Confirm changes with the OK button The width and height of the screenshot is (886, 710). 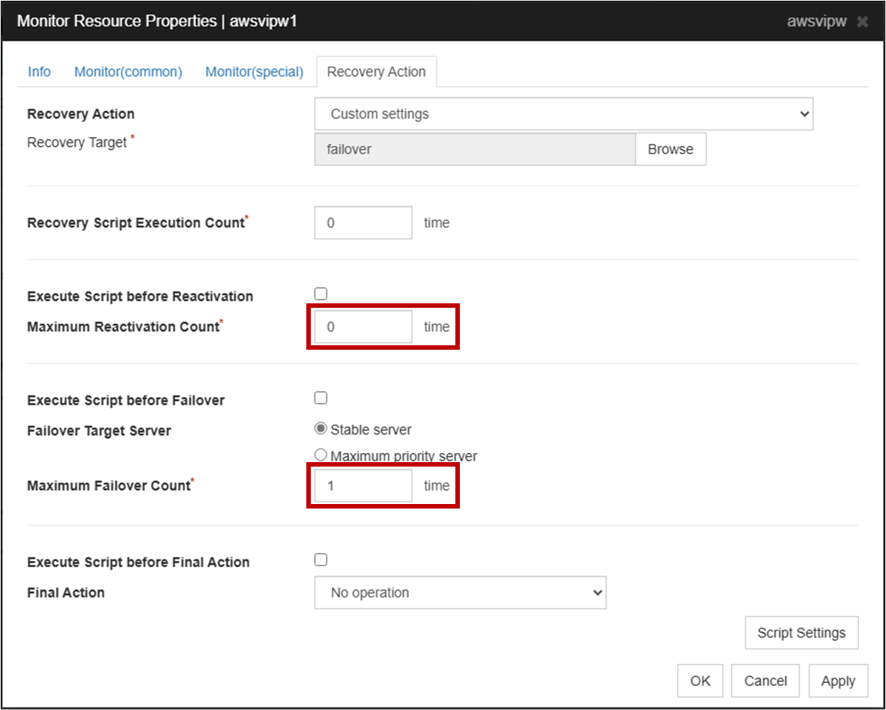pos(700,680)
